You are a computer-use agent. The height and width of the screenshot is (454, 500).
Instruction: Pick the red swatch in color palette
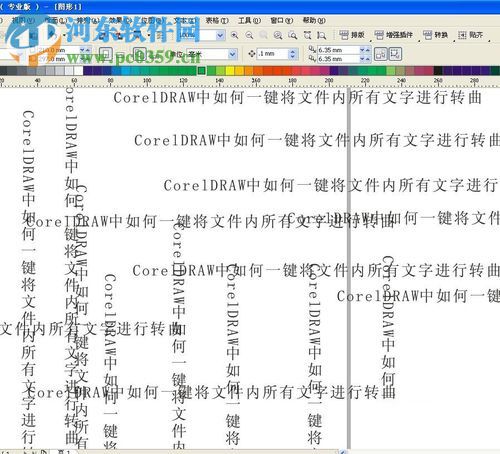[x=278, y=71]
